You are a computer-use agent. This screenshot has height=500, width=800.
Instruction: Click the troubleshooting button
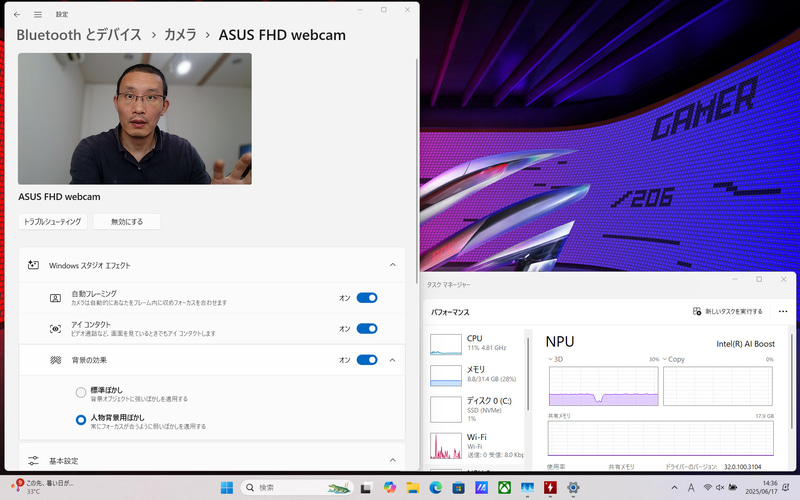pos(53,222)
